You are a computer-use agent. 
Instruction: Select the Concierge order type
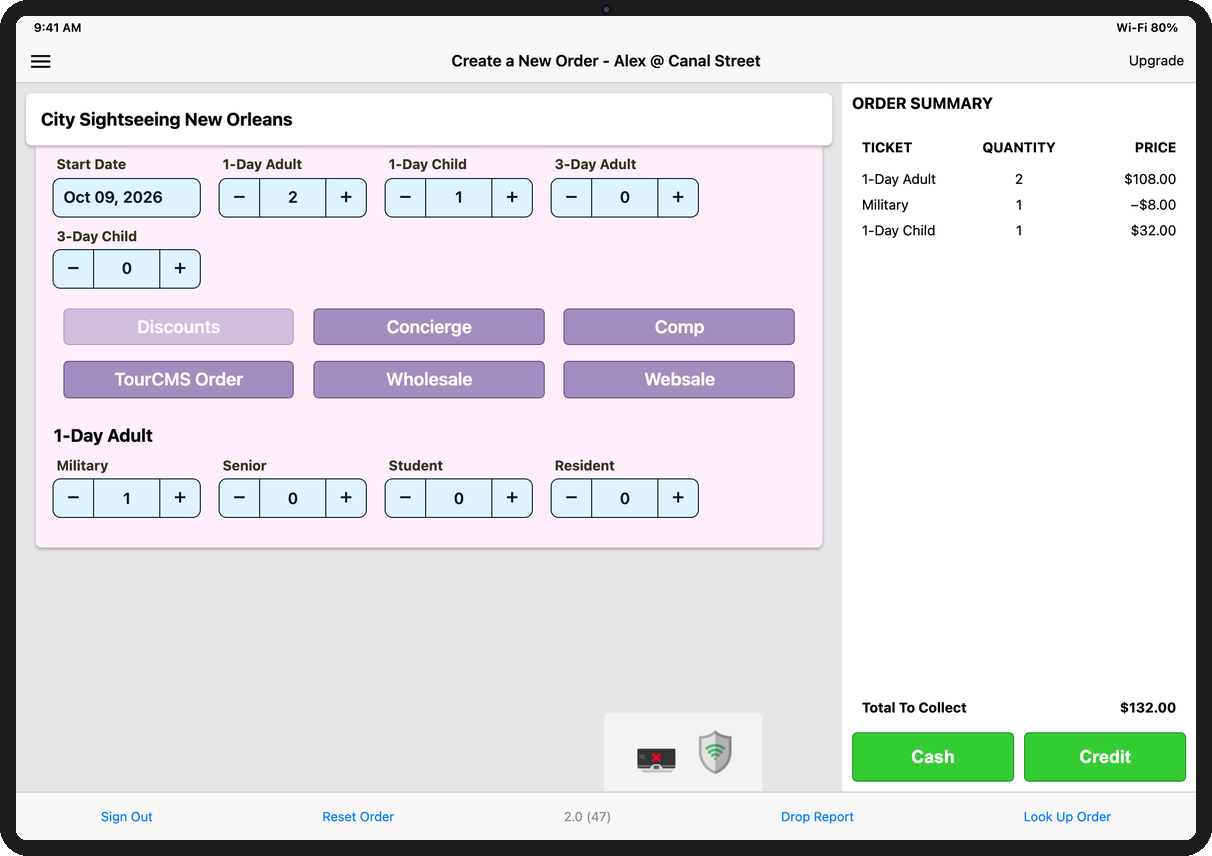pos(429,327)
